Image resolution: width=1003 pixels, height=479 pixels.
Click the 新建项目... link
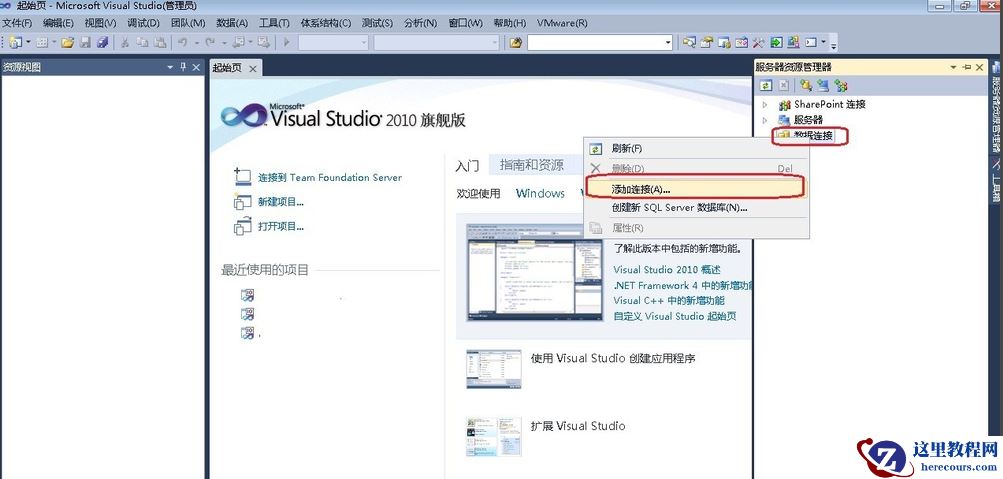pos(280,202)
